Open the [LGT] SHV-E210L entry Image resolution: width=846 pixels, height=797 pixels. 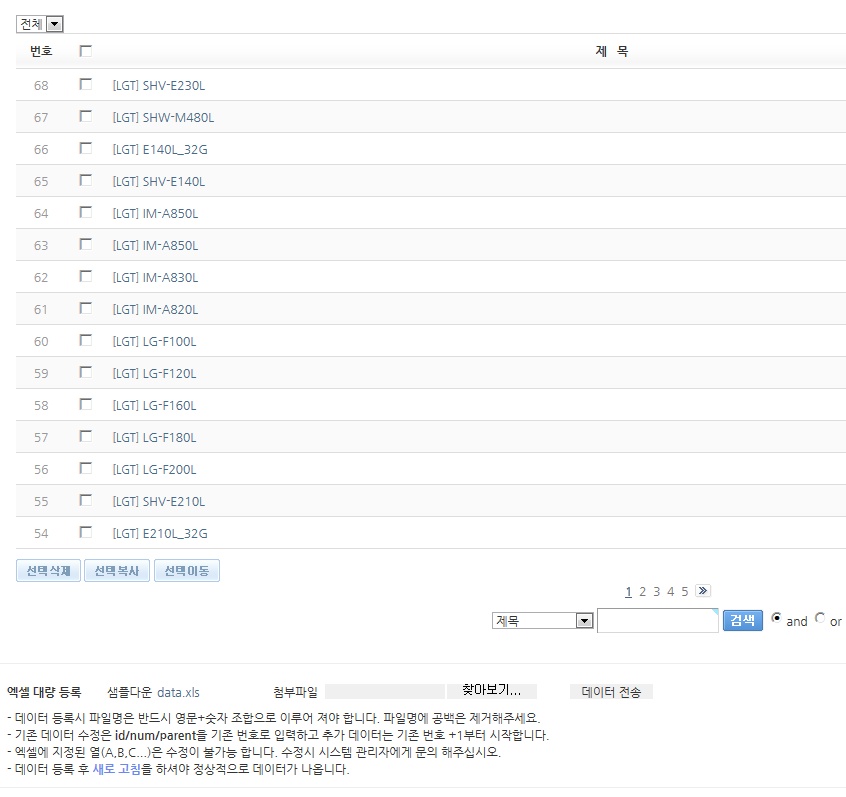[159, 501]
